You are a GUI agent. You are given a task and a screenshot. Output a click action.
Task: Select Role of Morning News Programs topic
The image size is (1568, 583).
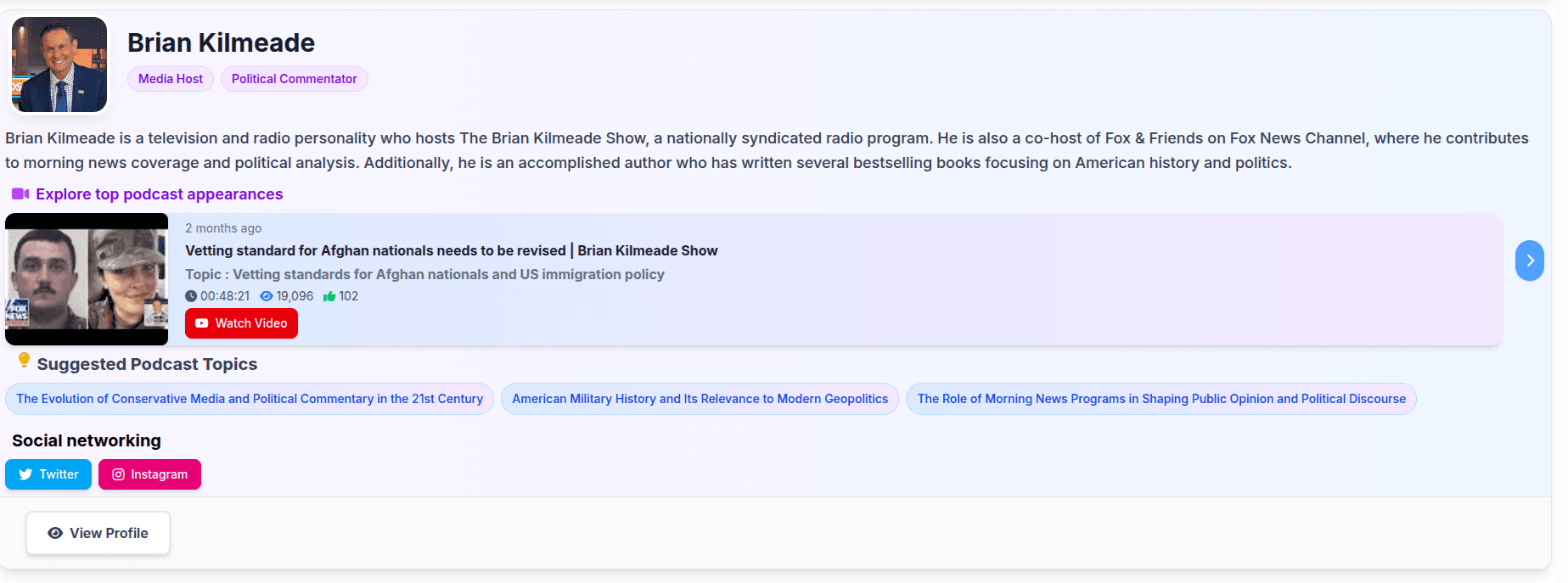coord(1161,399)
